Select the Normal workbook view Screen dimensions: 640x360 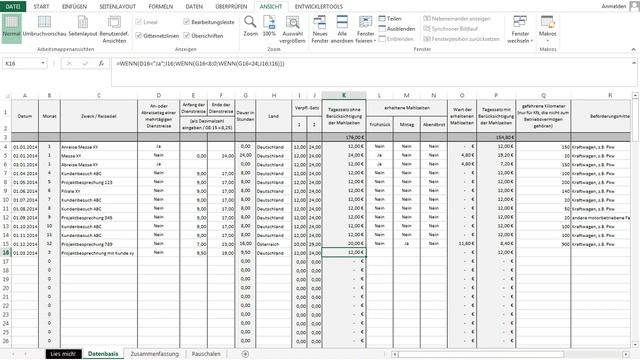tap(11, 28)
